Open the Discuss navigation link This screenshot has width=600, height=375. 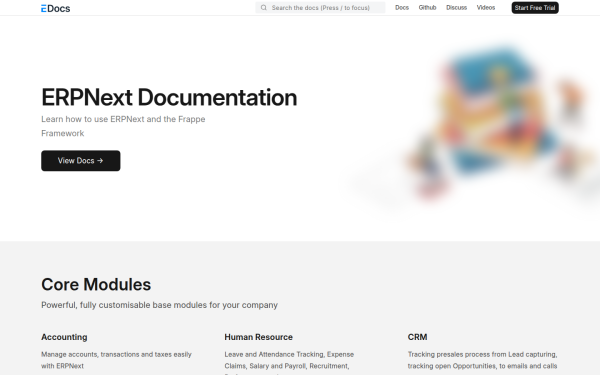click(x=457, y=8)
